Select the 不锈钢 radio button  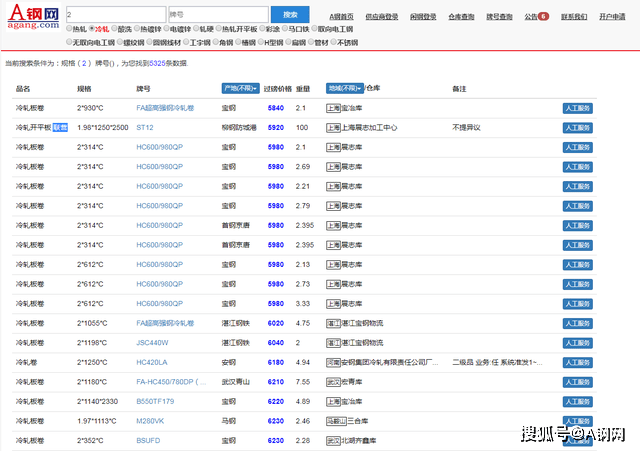(x=333, y=42)
